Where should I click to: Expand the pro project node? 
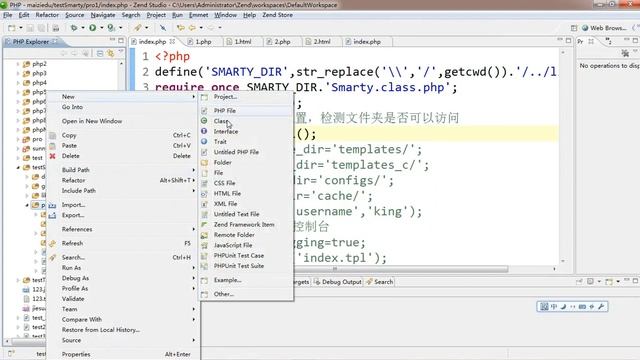click(18, 139)
